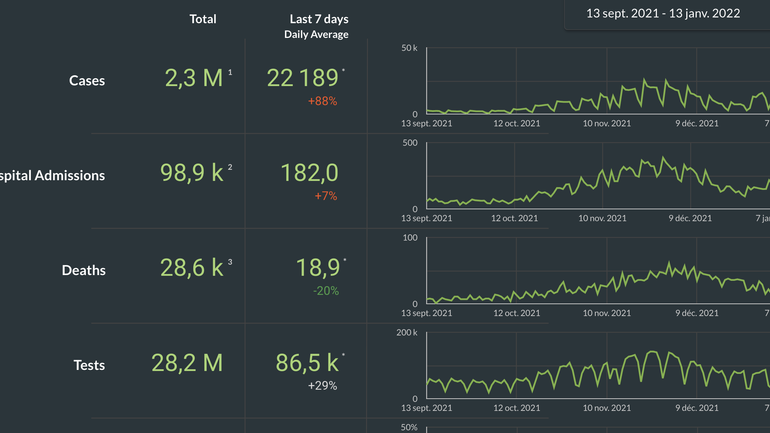
Task: Click the 182,0 hospital admissions daily average
Action: point(309,173)
